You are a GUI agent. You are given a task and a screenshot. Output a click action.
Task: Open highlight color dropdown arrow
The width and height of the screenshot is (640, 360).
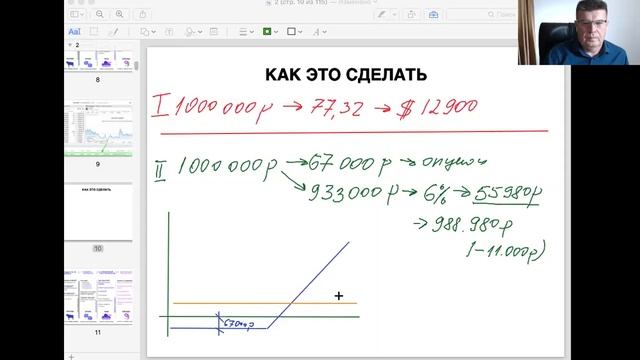click(394, 14)
